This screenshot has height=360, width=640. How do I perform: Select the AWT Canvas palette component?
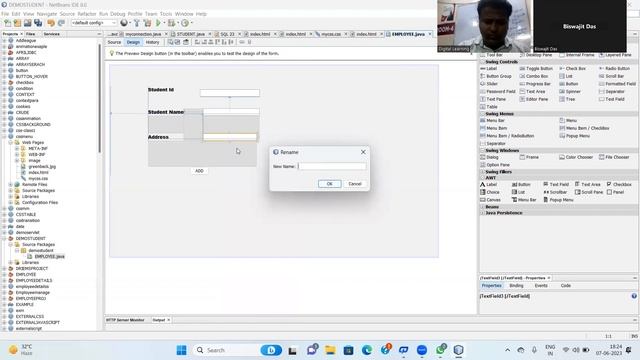pos(490,200)
